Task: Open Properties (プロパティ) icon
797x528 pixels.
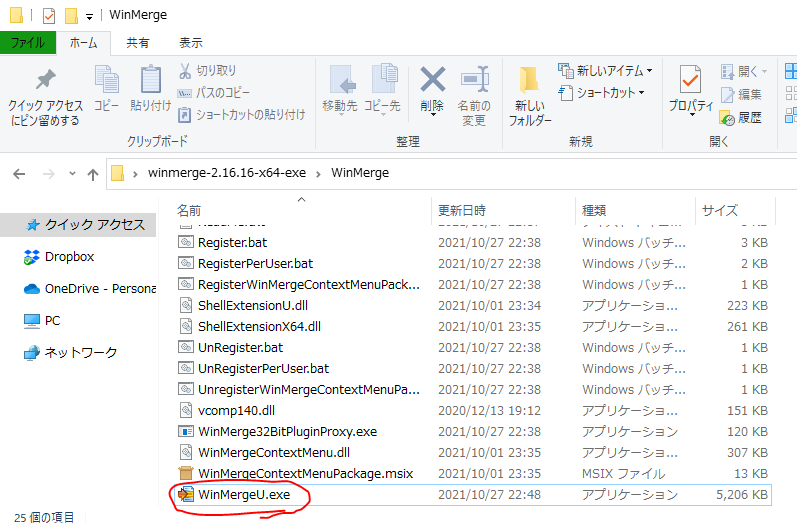Action: pos(691,79)
